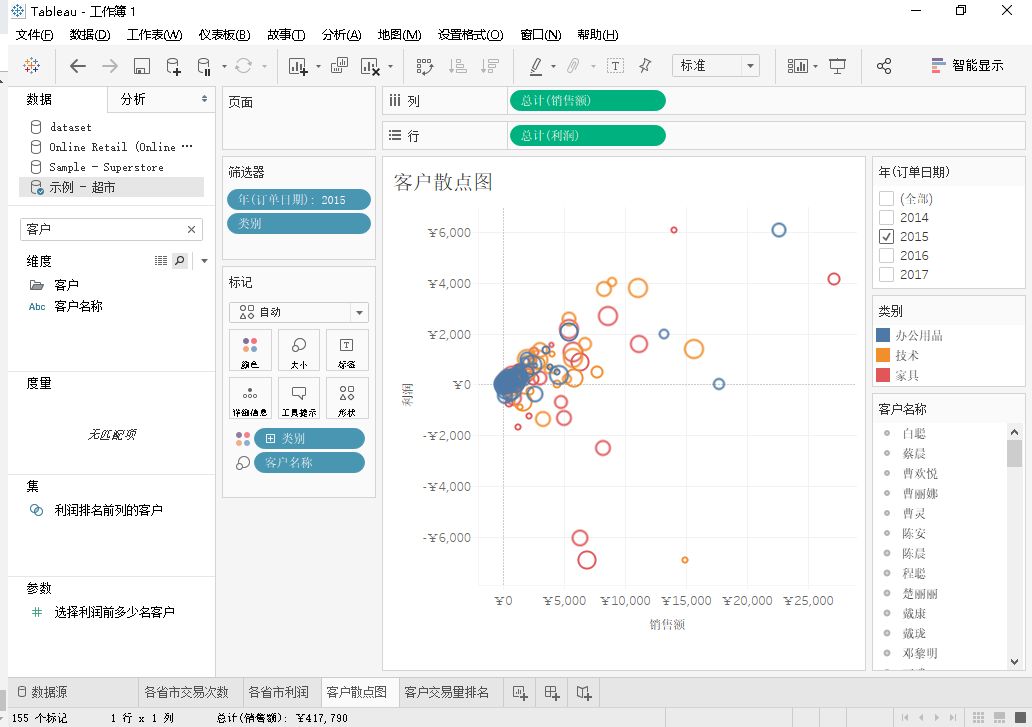Add new dashboard tab icon
The width and height of the screenshot is (1032, 727).
(552, 692)
